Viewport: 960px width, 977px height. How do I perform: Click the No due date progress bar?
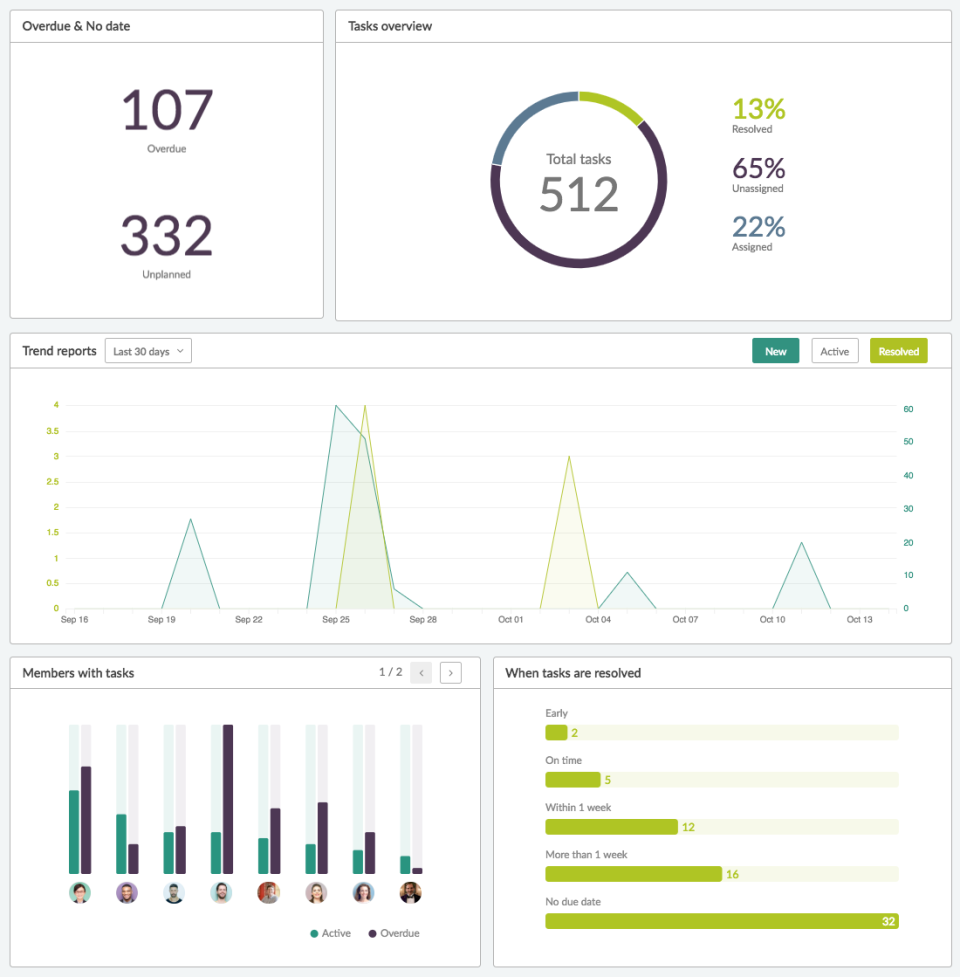pos(720,921)
